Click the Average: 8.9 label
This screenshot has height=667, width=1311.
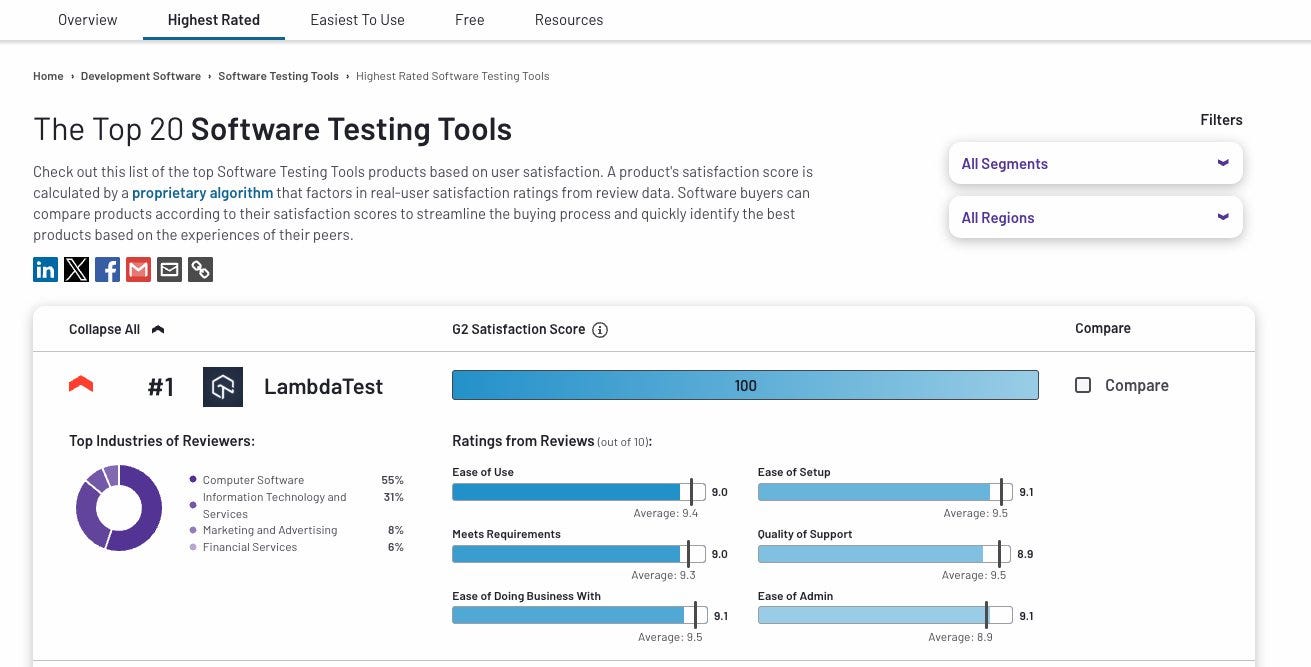[960, 637]
